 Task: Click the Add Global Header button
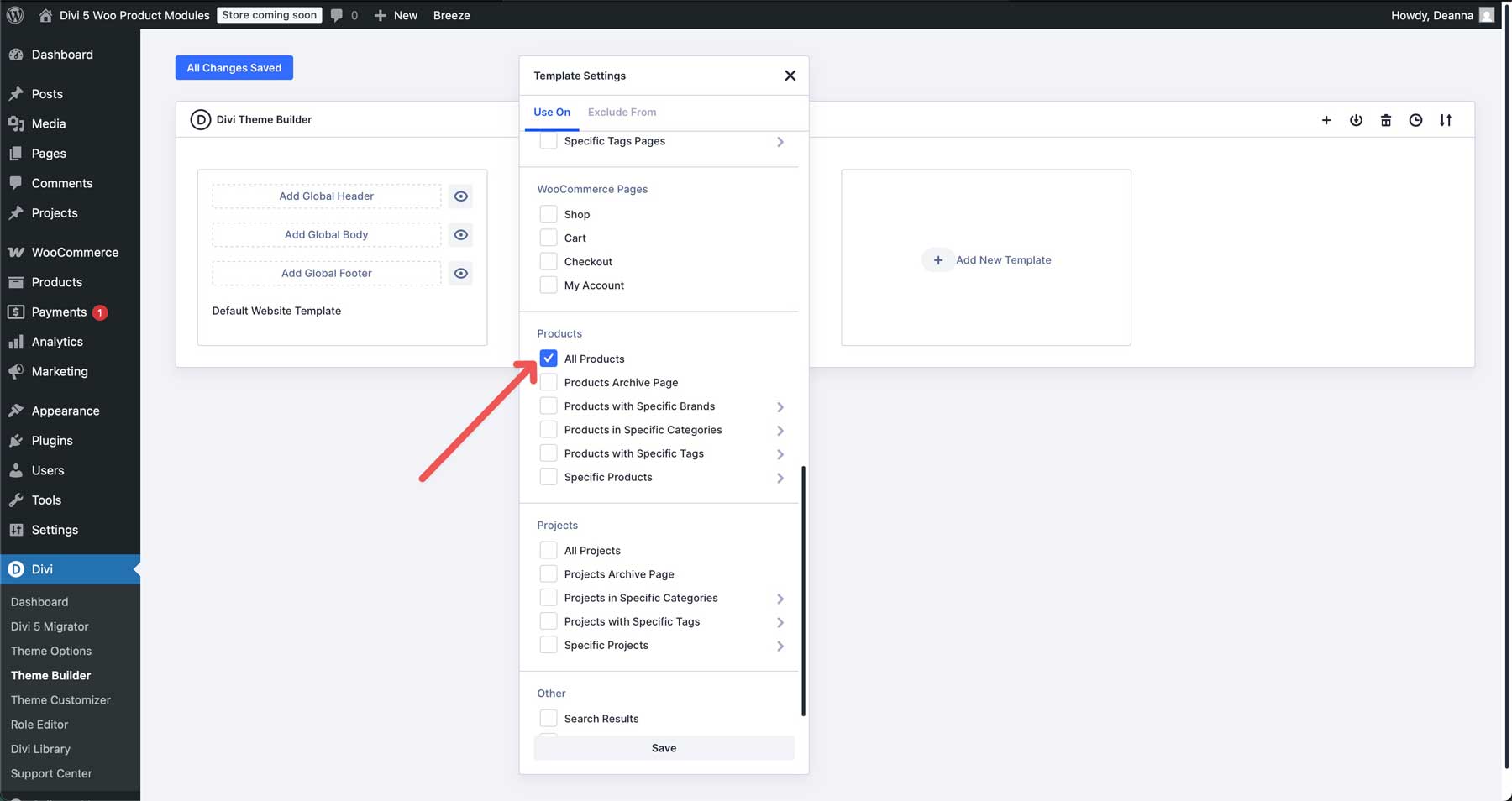click(x=326, y=196)
